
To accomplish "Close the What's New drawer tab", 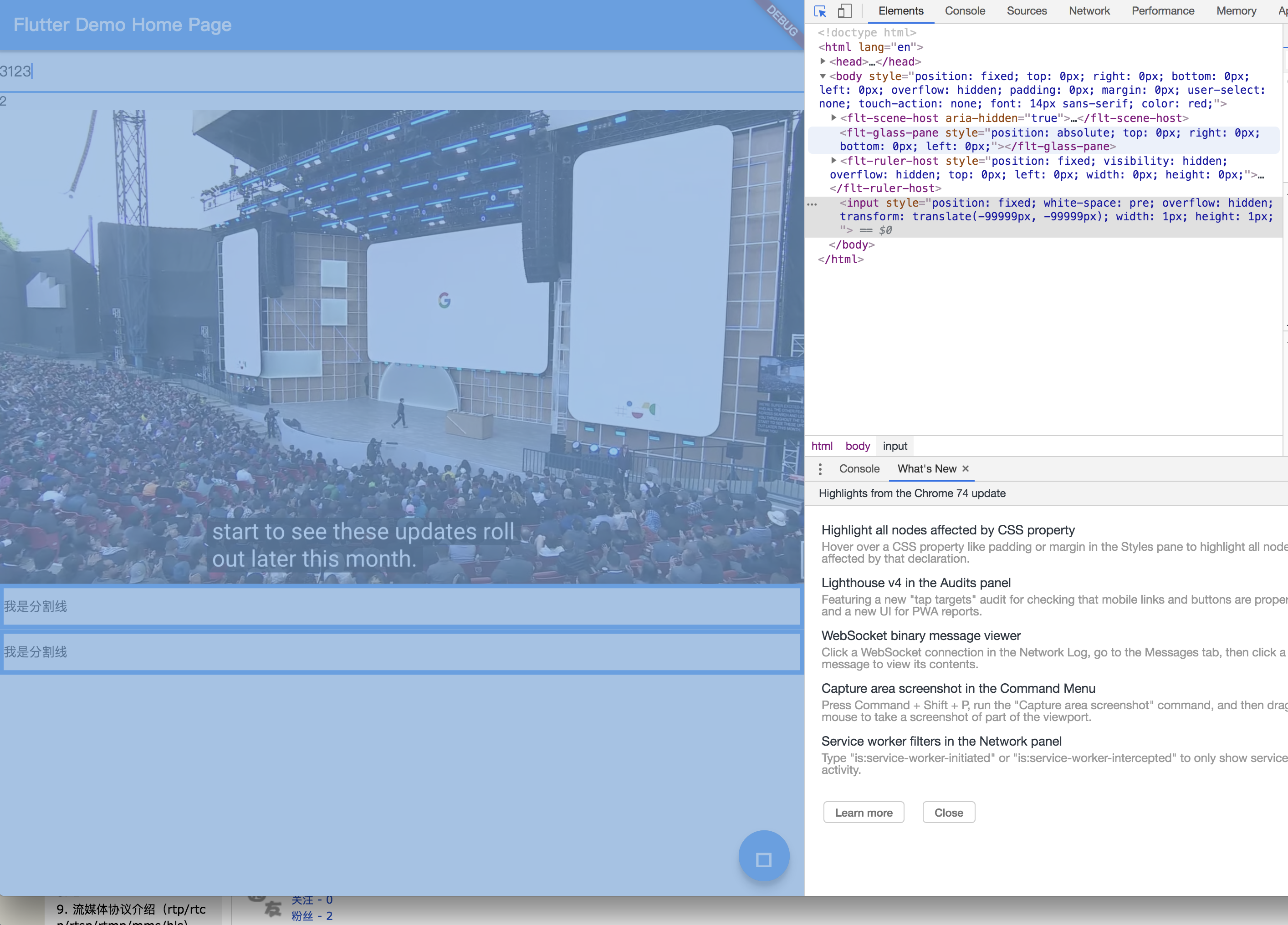I will pos(965,469).
